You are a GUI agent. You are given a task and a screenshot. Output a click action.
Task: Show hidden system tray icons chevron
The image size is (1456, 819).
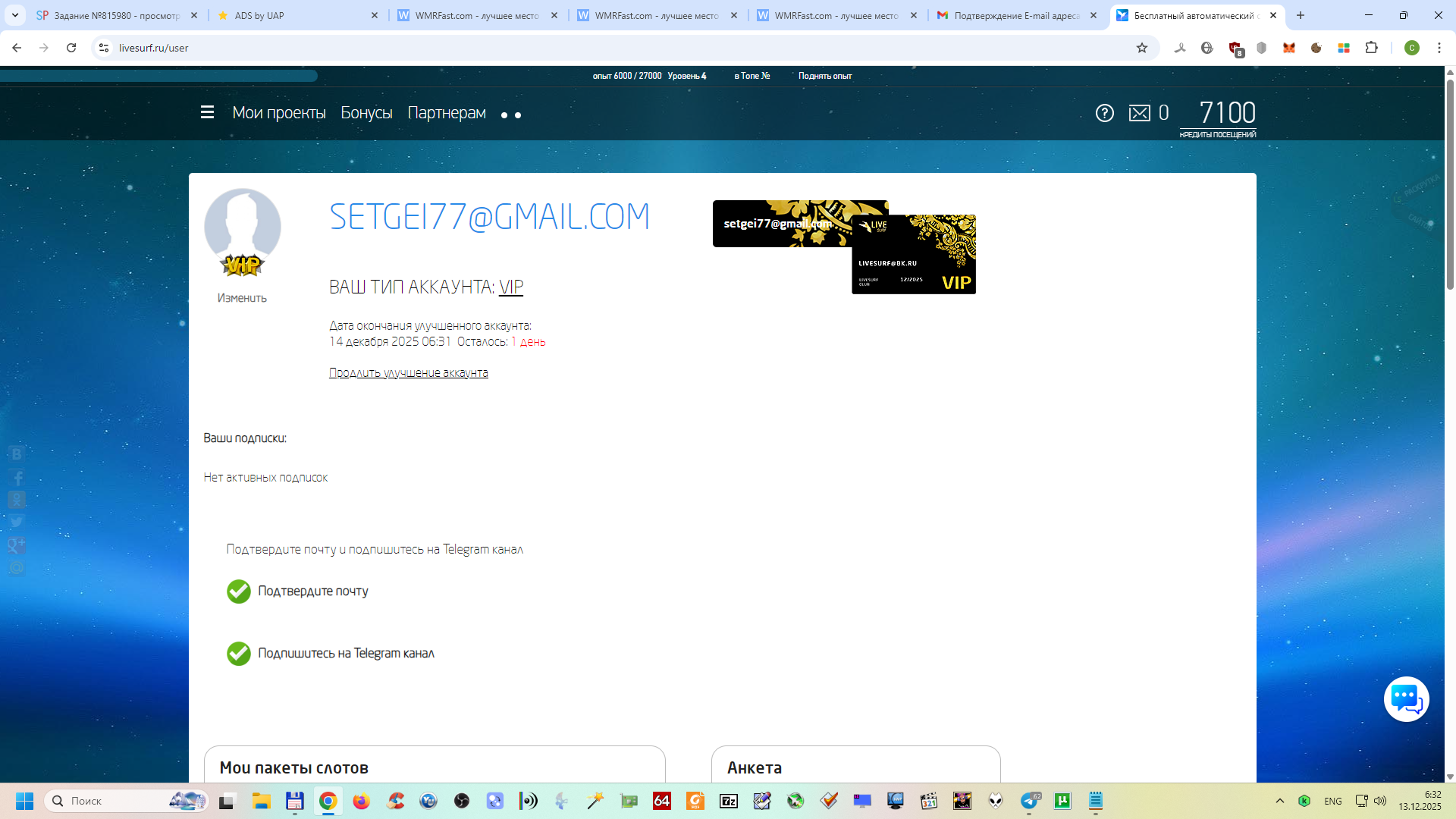pyautogui.click(x=1280, y=801)
